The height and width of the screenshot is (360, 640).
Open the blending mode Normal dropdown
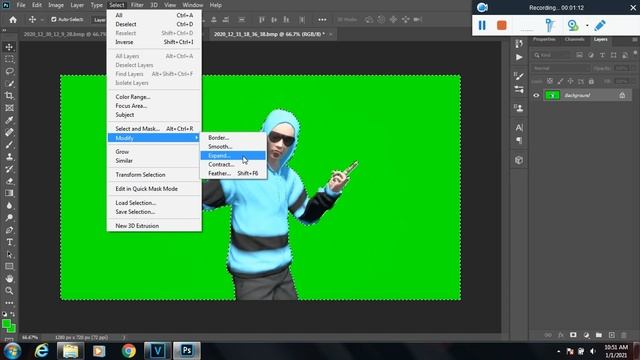560,68
